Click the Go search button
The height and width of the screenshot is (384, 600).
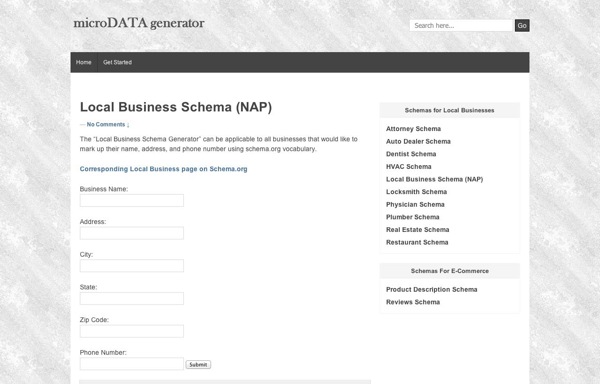[x=522, y=26]
